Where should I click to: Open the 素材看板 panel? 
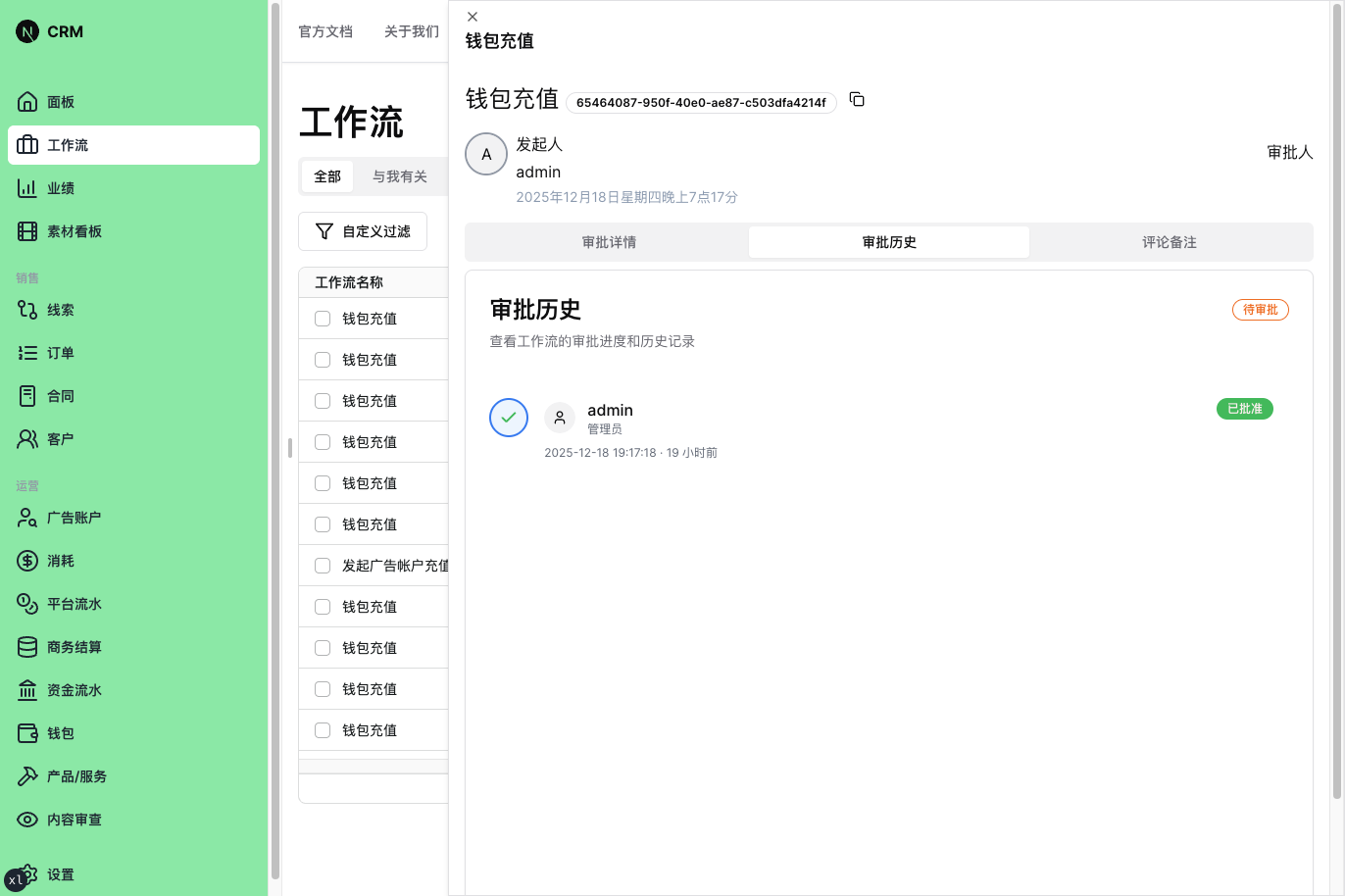click(73, 231)
